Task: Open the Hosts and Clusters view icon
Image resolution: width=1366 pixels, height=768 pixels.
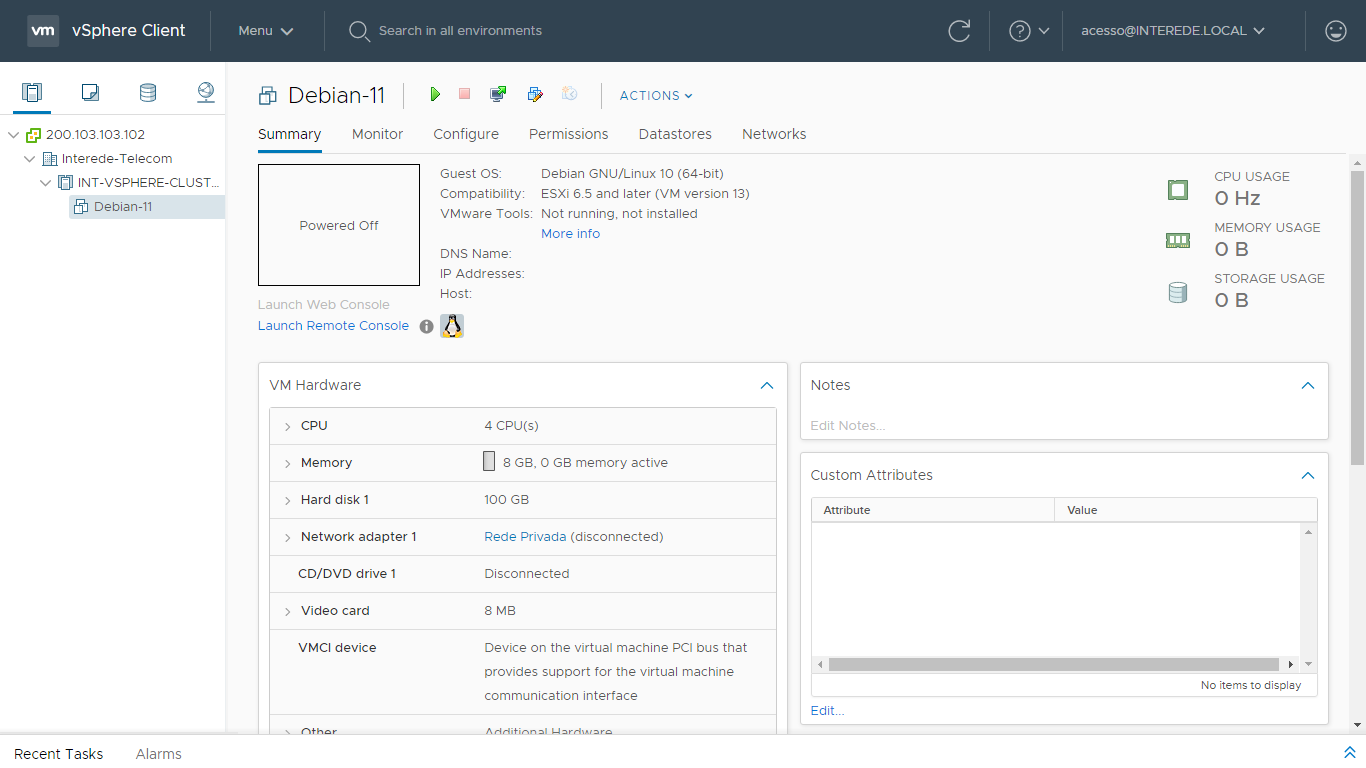Action: click(x=32, y=93)
